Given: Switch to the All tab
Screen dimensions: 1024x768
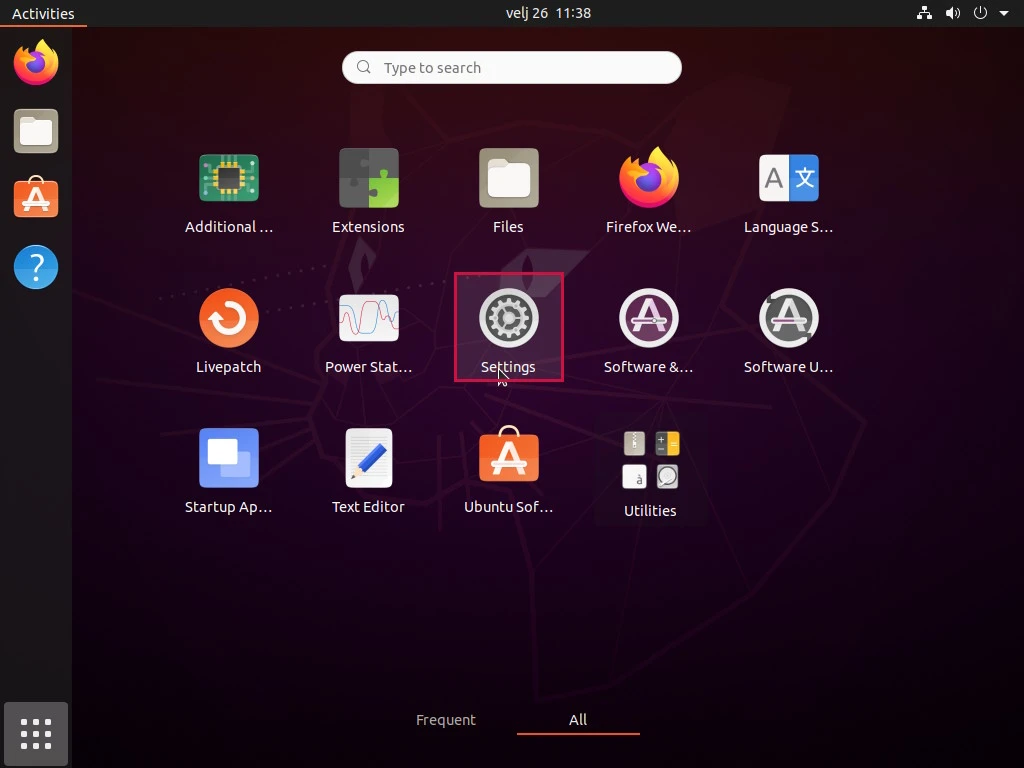Looking at the screenshot, I should click(x=578, y=720).
